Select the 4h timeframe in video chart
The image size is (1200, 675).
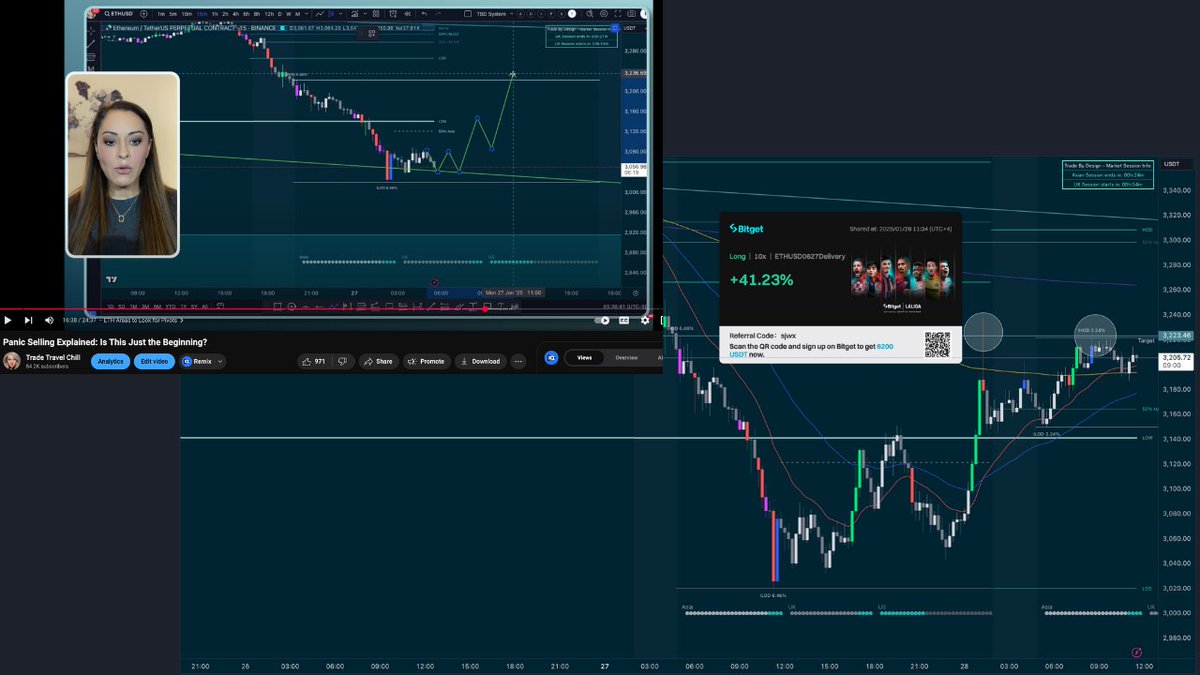[x=235, y=14]
